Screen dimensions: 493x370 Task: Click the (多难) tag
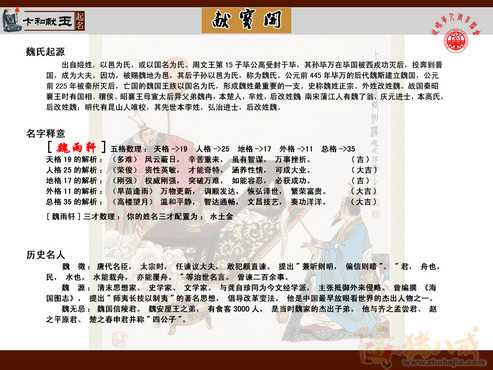(125, 160)
